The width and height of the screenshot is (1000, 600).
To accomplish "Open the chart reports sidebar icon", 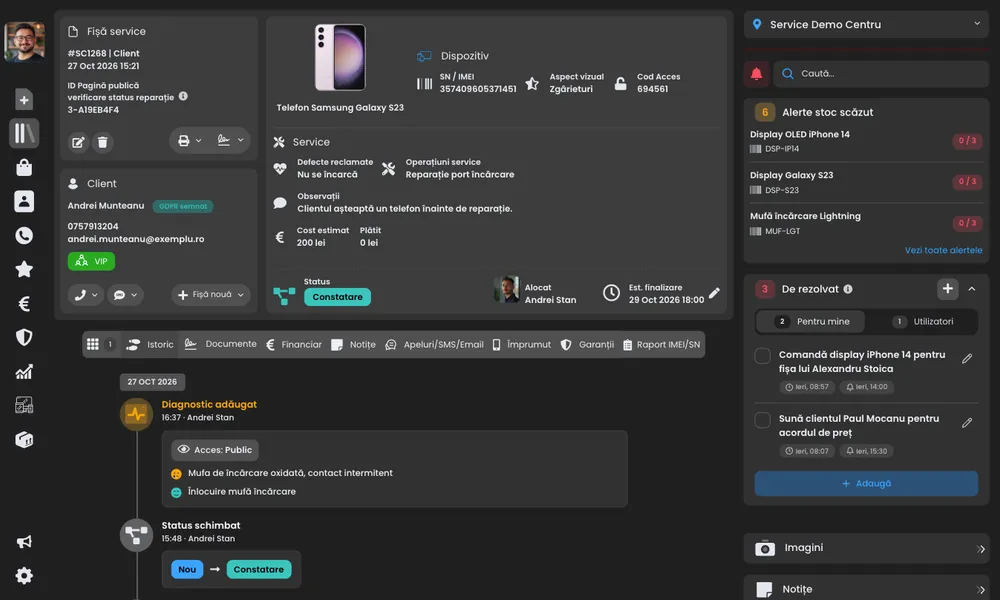I will (24, 372).
